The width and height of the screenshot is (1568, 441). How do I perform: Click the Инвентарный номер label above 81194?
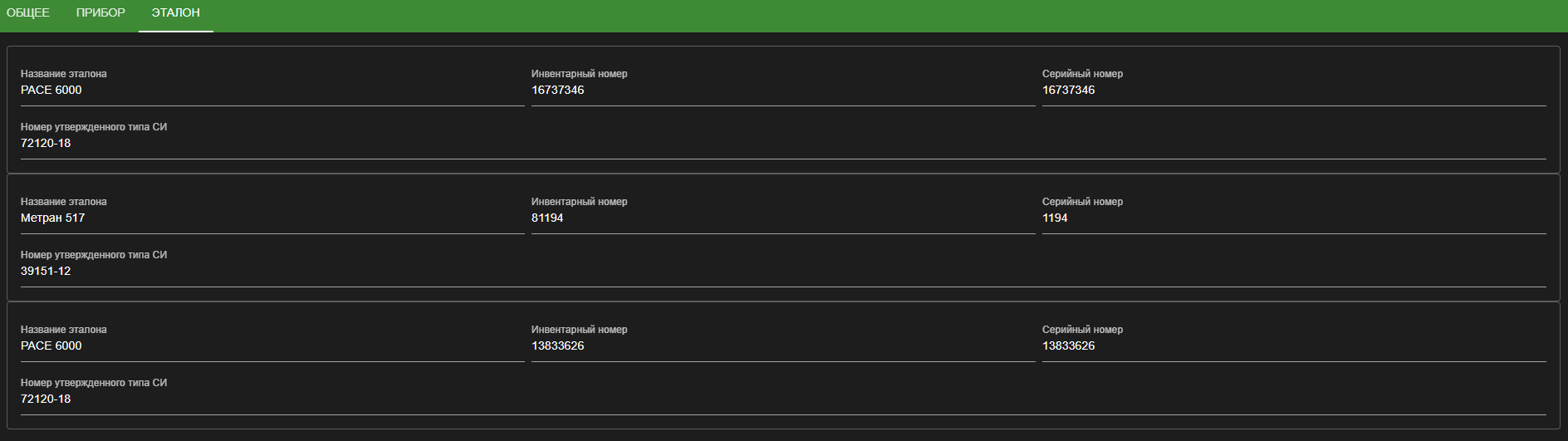click(x=579, y=202)
